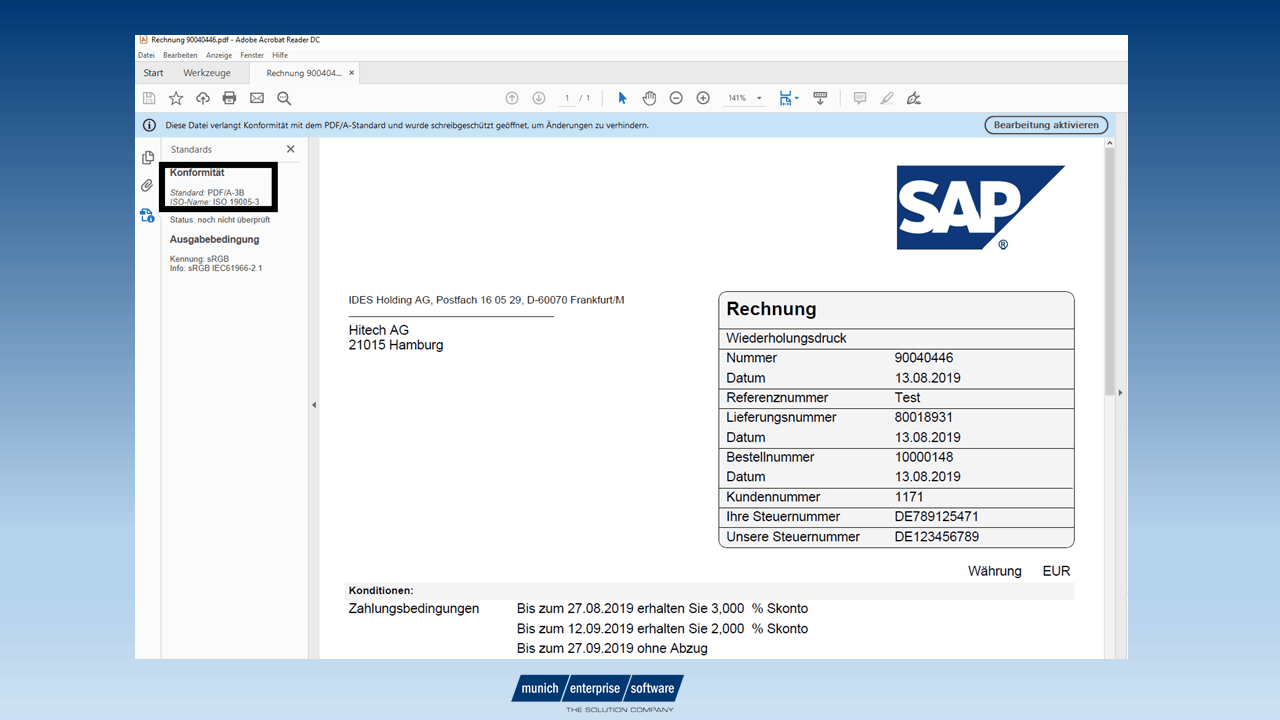The height and width of the screenshot is (720, 1280).
Task: Click the scrolling mode icon
Action: click(x=820, y=98)
